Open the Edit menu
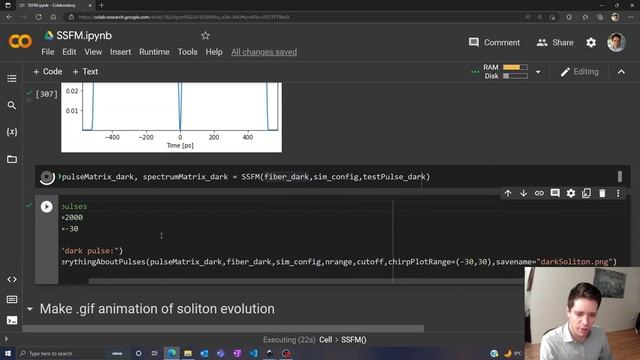This screenshot has width=640, height=360. pyautogui.click(x=69, y=52)
